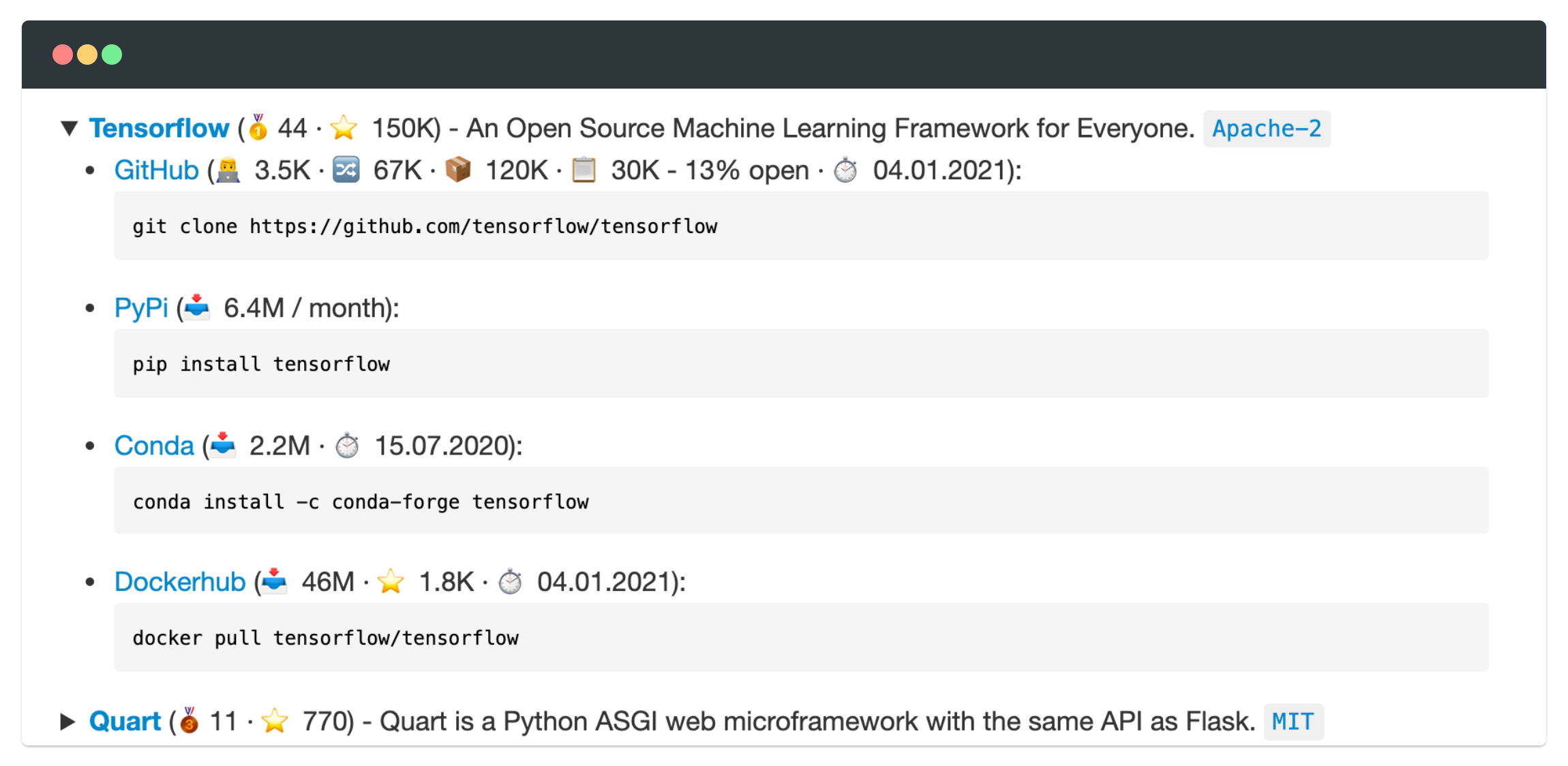Click the star icon beside 150K
Screen dimensions: 1568x766
coord(344,127)
